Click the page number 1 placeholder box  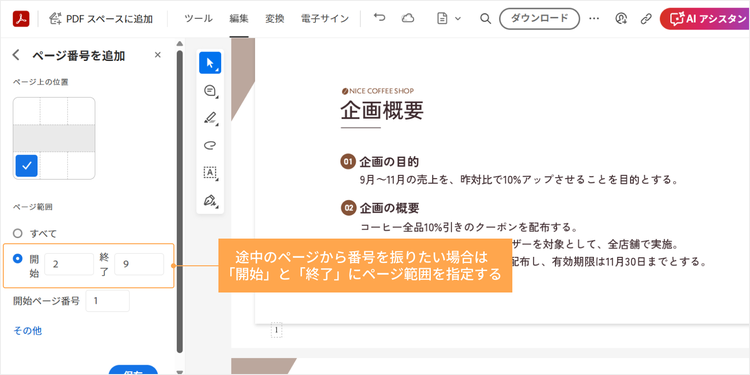276,330
